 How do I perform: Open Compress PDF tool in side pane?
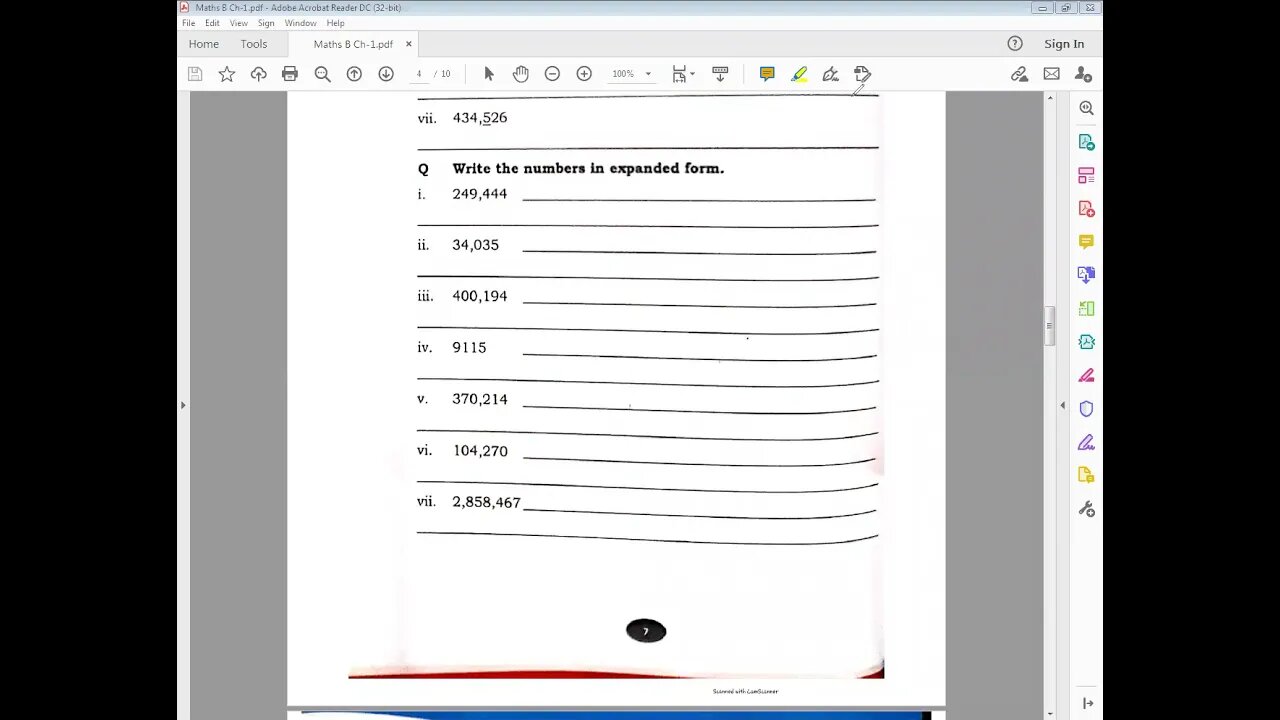[1087, 342]
